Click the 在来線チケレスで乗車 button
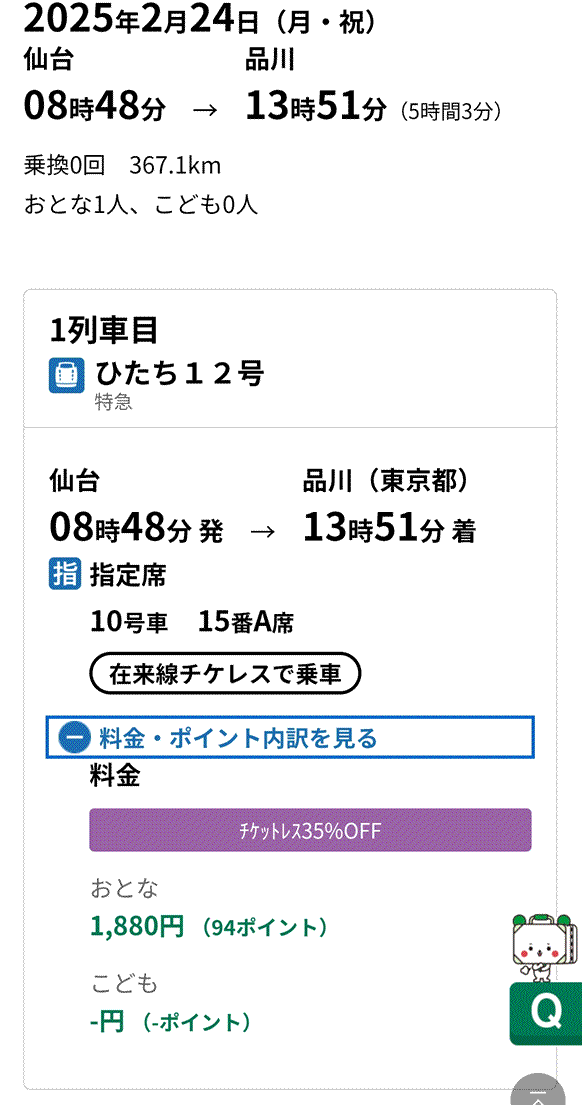This screenshot has width=582, height=1105. pyautogui.click(x=225, y=674)
